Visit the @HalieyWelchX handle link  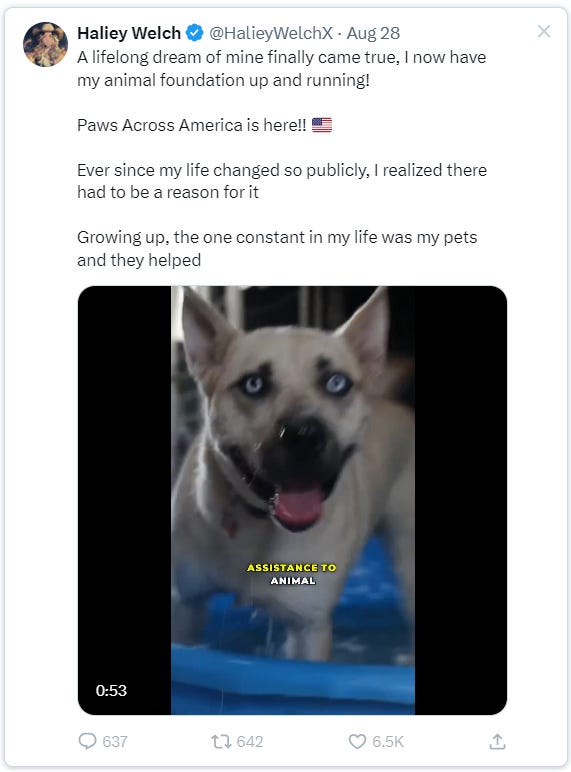[x=271, y=33]
